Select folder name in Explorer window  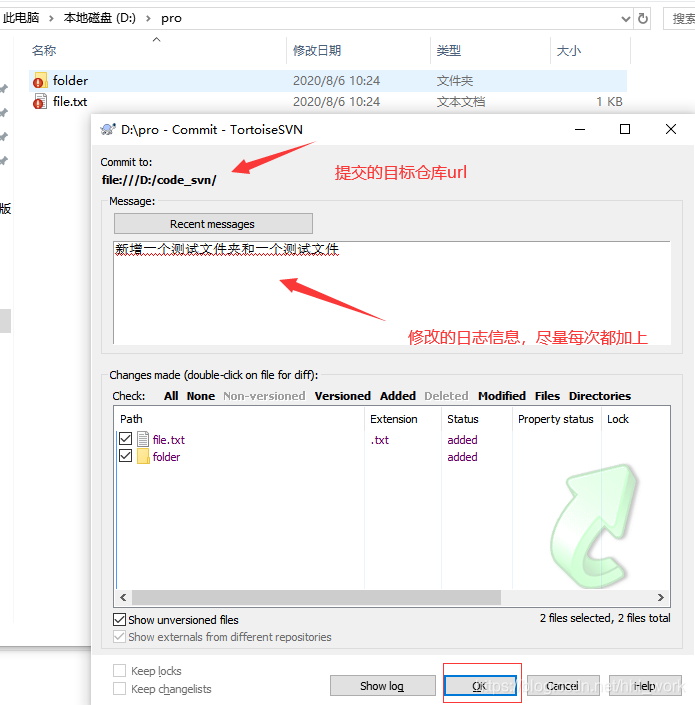[x=70, y=80]
